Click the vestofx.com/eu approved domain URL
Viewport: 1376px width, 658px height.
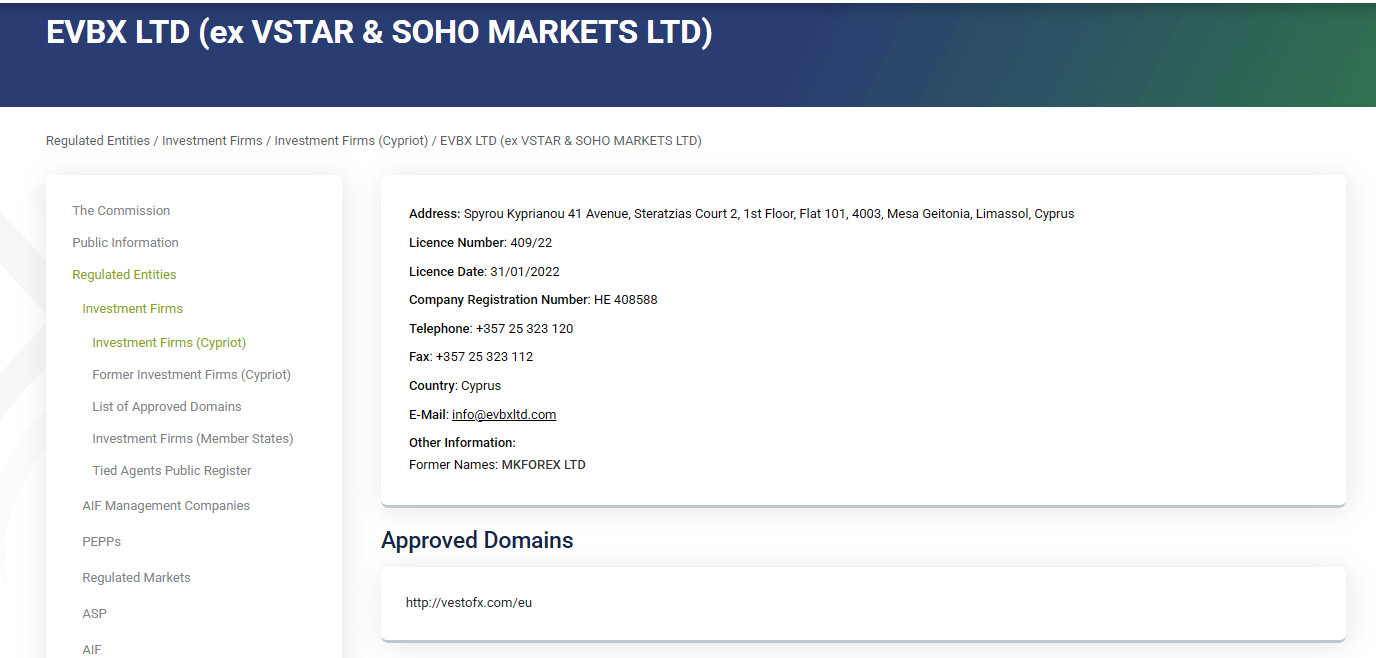[468, 603]
